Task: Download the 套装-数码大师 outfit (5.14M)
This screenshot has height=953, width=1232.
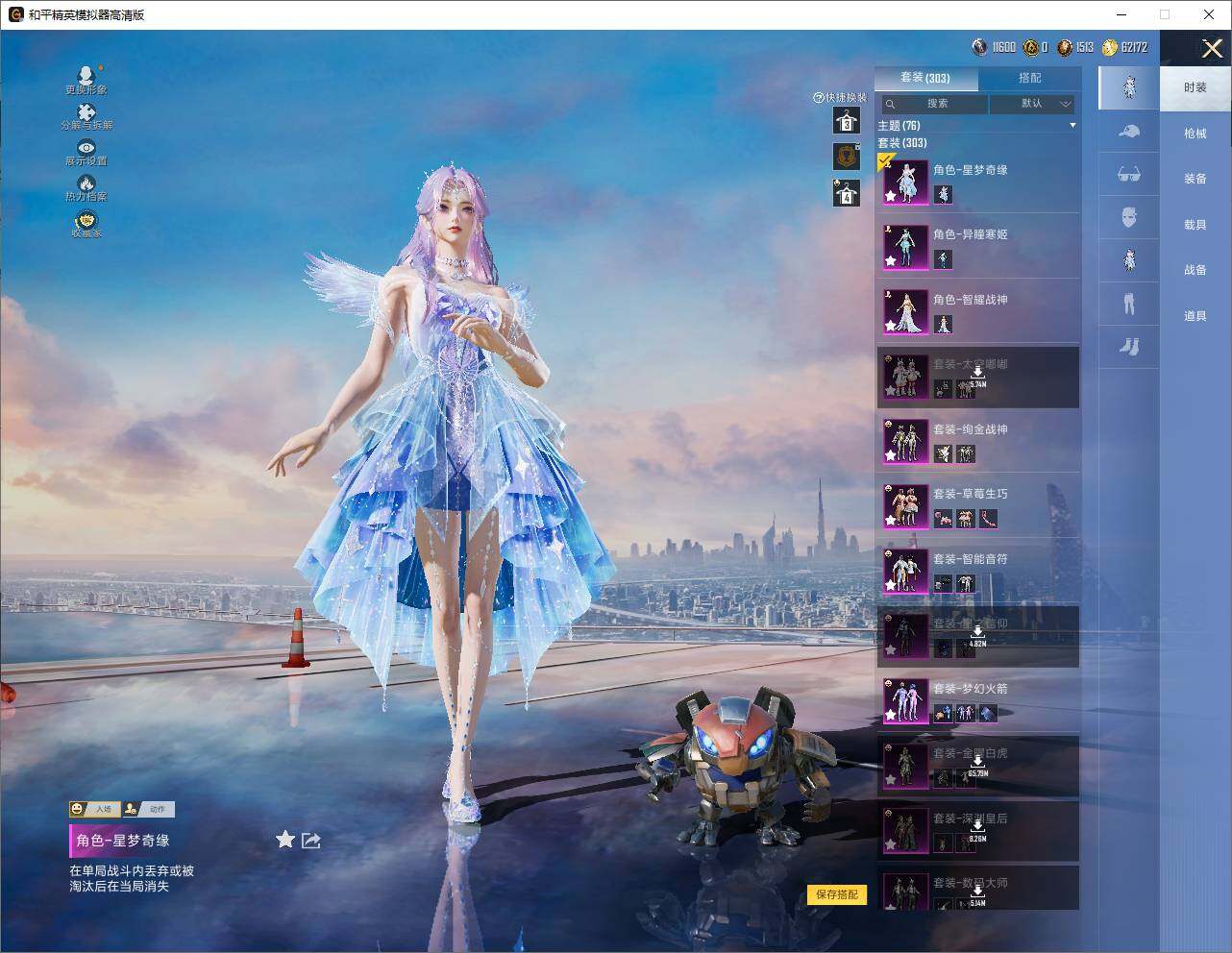Action: tap(977, 896)
